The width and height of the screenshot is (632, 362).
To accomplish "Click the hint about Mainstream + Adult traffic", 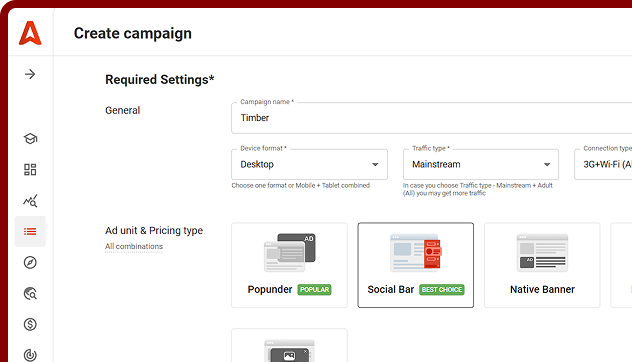I will [478, 189].
